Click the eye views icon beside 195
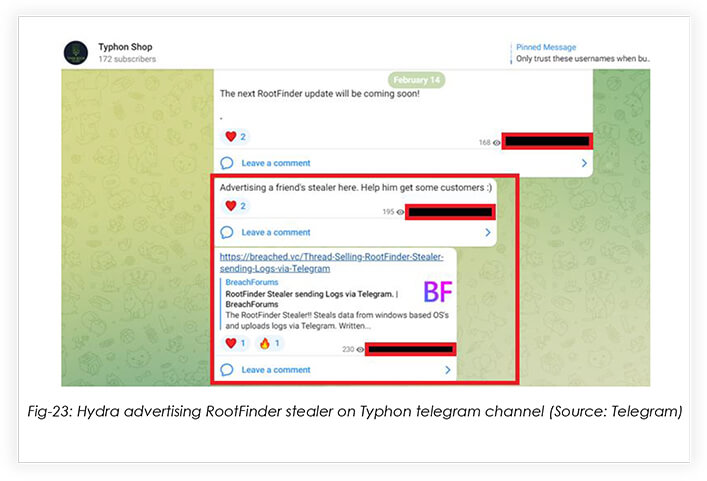Image resolution: width=707 pixels, height=481 pixels. [x=400, y=212]
